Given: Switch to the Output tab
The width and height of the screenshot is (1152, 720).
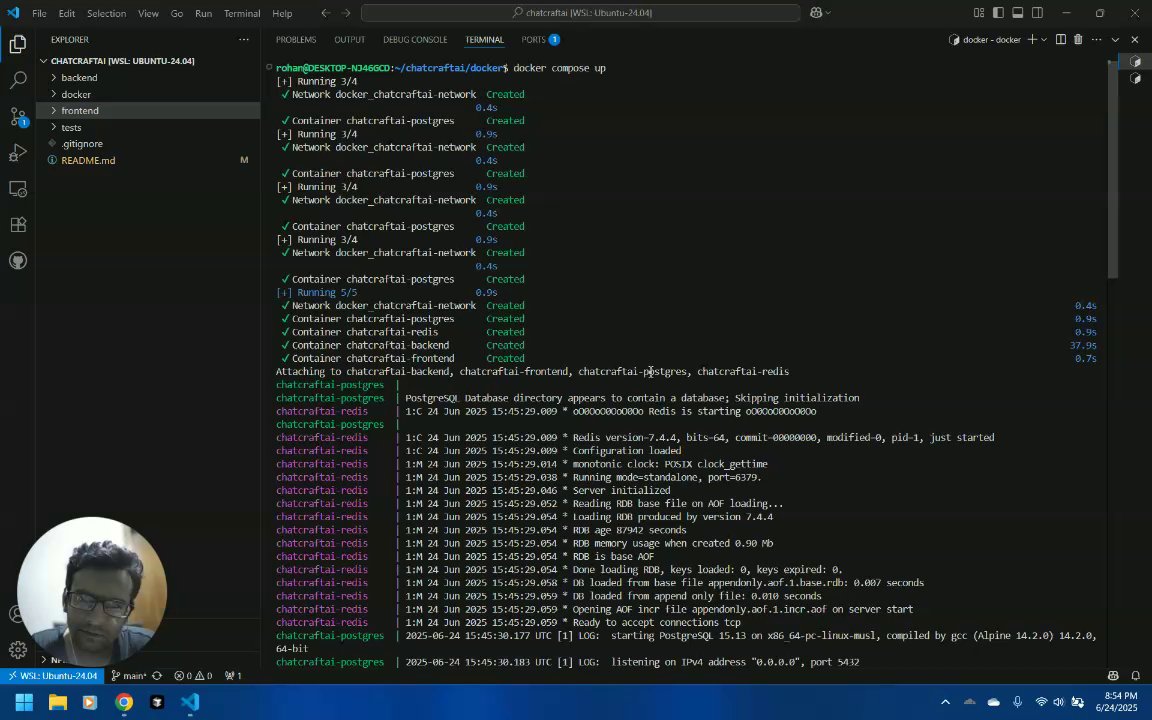Looking at the screenshot, I should [349, 40].
